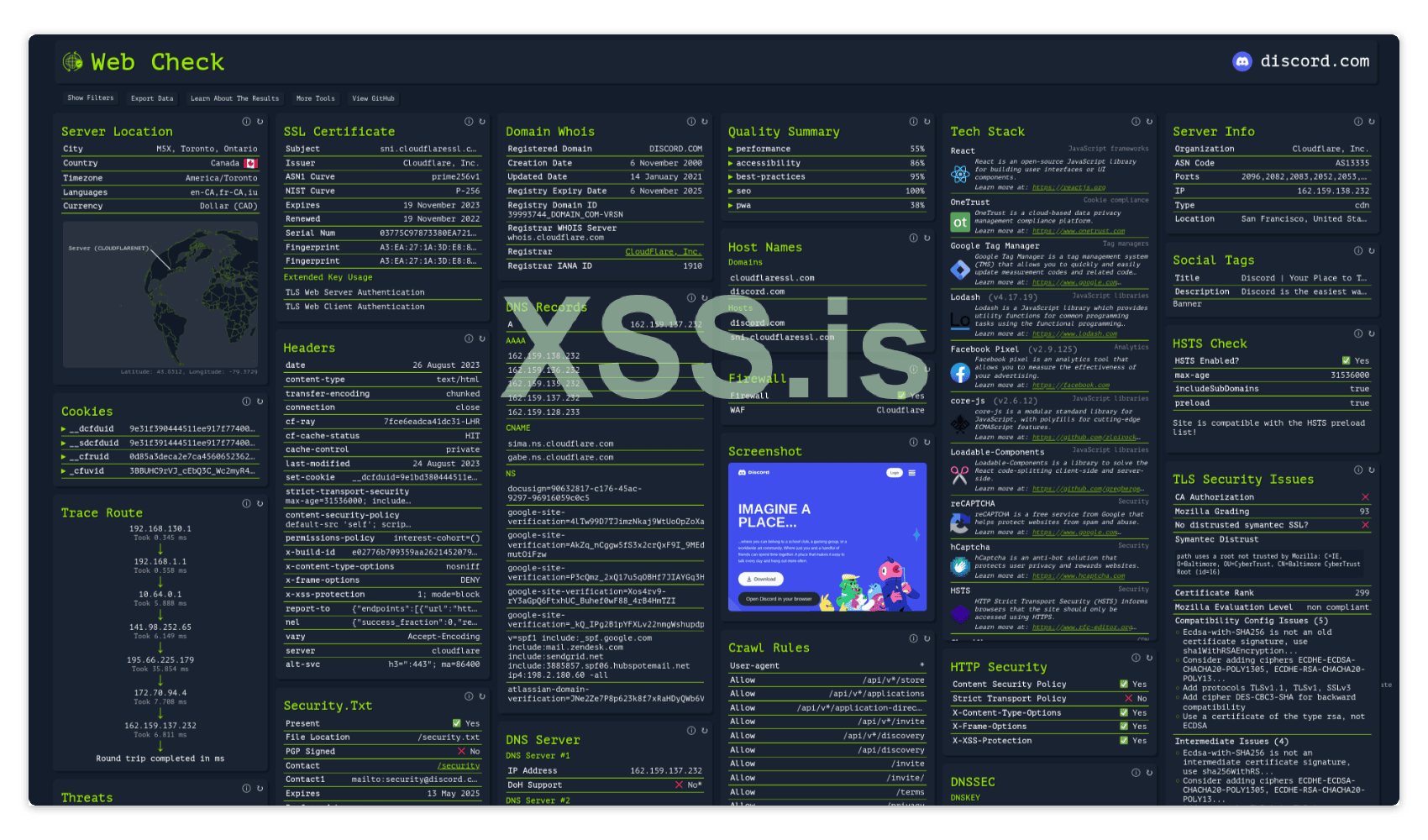This screenshot has width=1428, height=840.
Task: Show info for the Social Tags card
Action: 1358,250
